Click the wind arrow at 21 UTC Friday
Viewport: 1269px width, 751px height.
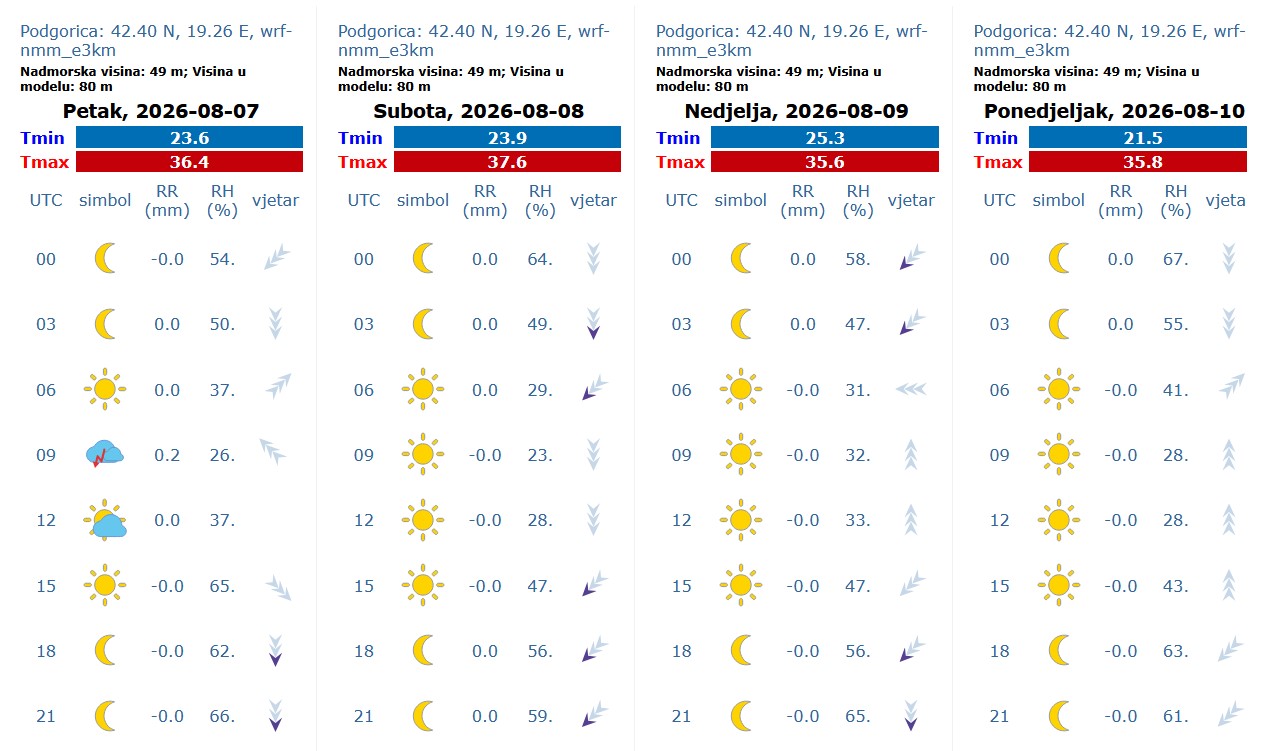[275, 716]
